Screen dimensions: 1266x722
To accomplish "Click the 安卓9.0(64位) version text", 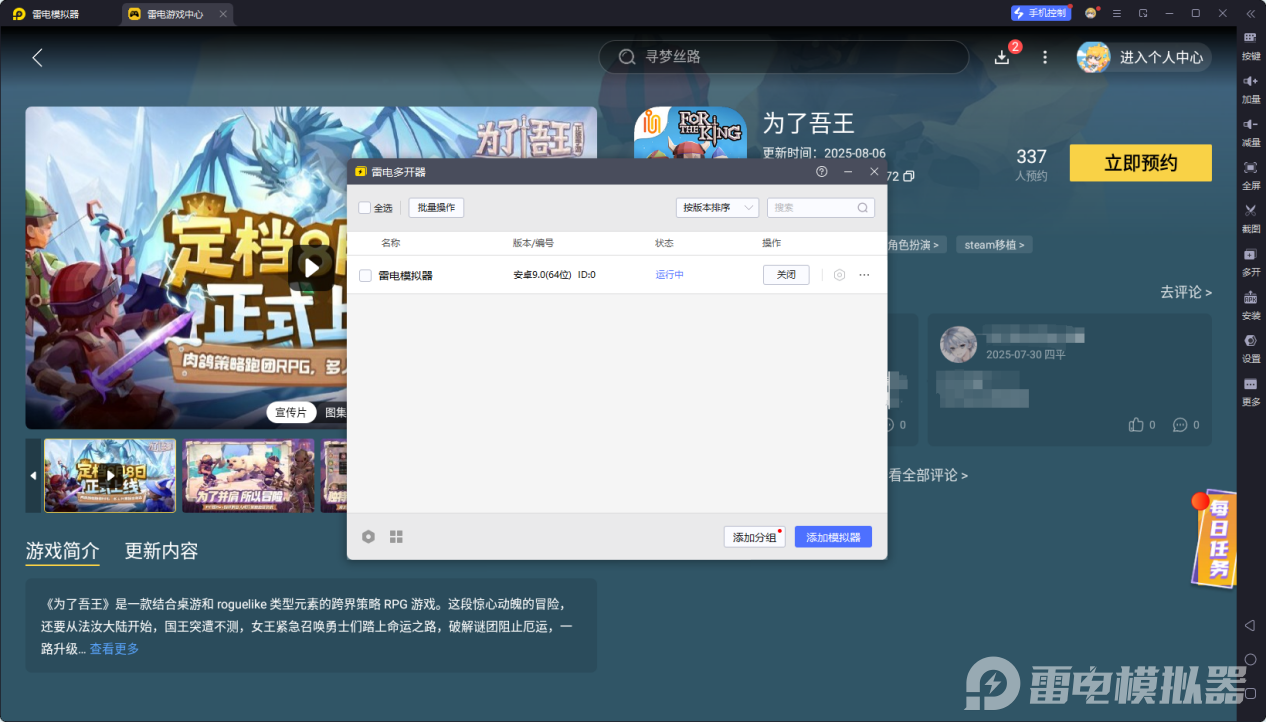I will tap(542, 275).
